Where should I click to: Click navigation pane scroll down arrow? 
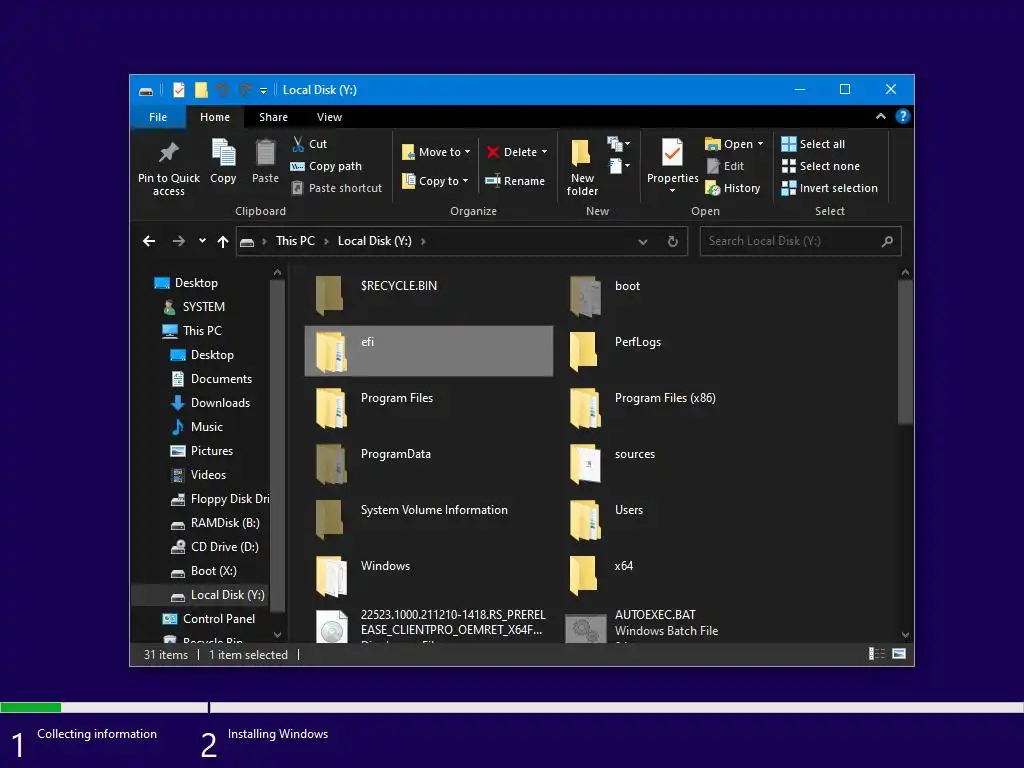pyautogui.click(x=277, y=635)
